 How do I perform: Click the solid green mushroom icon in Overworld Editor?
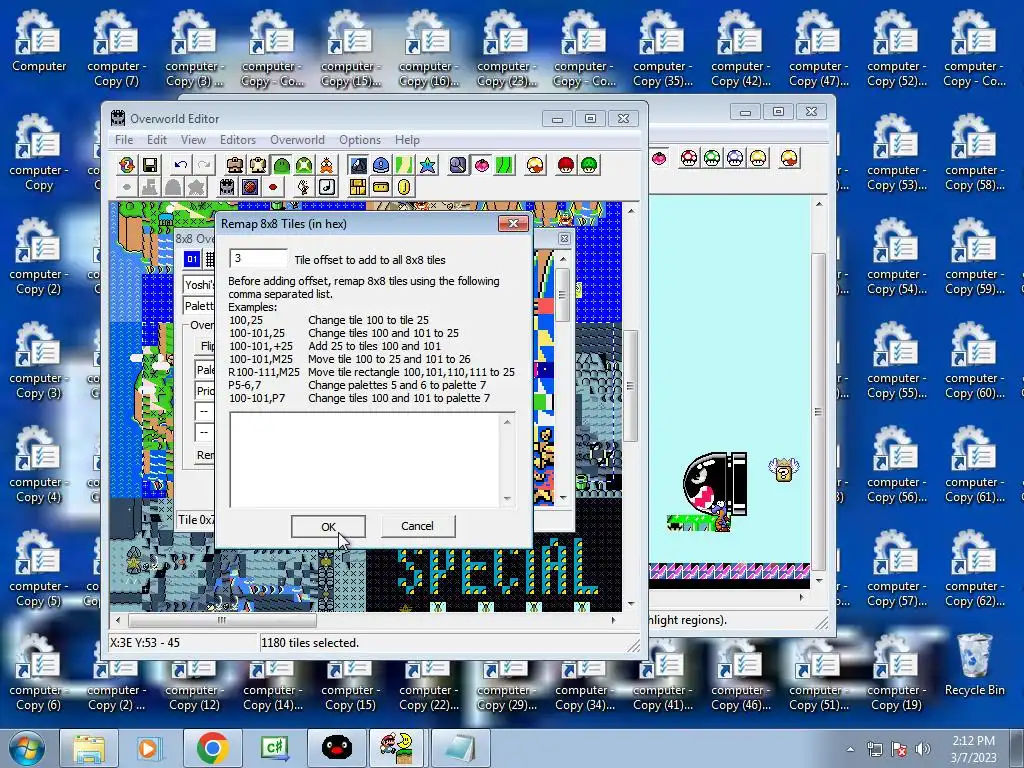[x=589, y=165]
